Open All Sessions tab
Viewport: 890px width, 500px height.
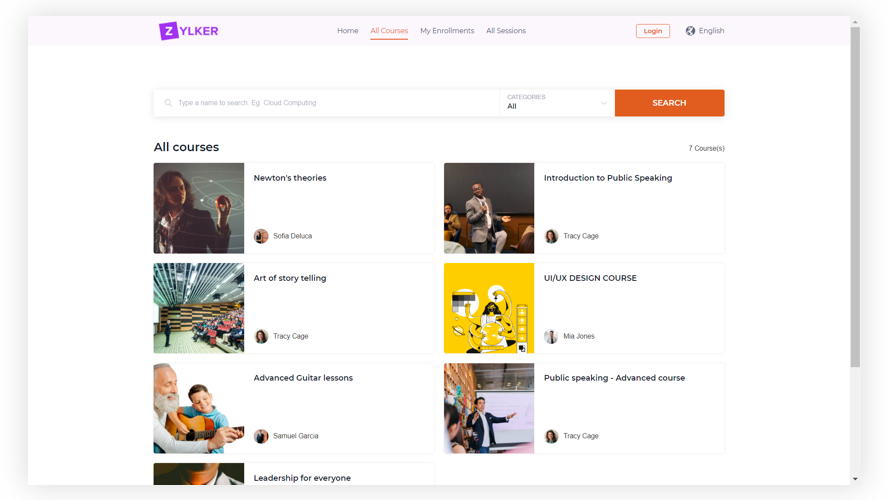pyautogui.click(x=506, y=31)
